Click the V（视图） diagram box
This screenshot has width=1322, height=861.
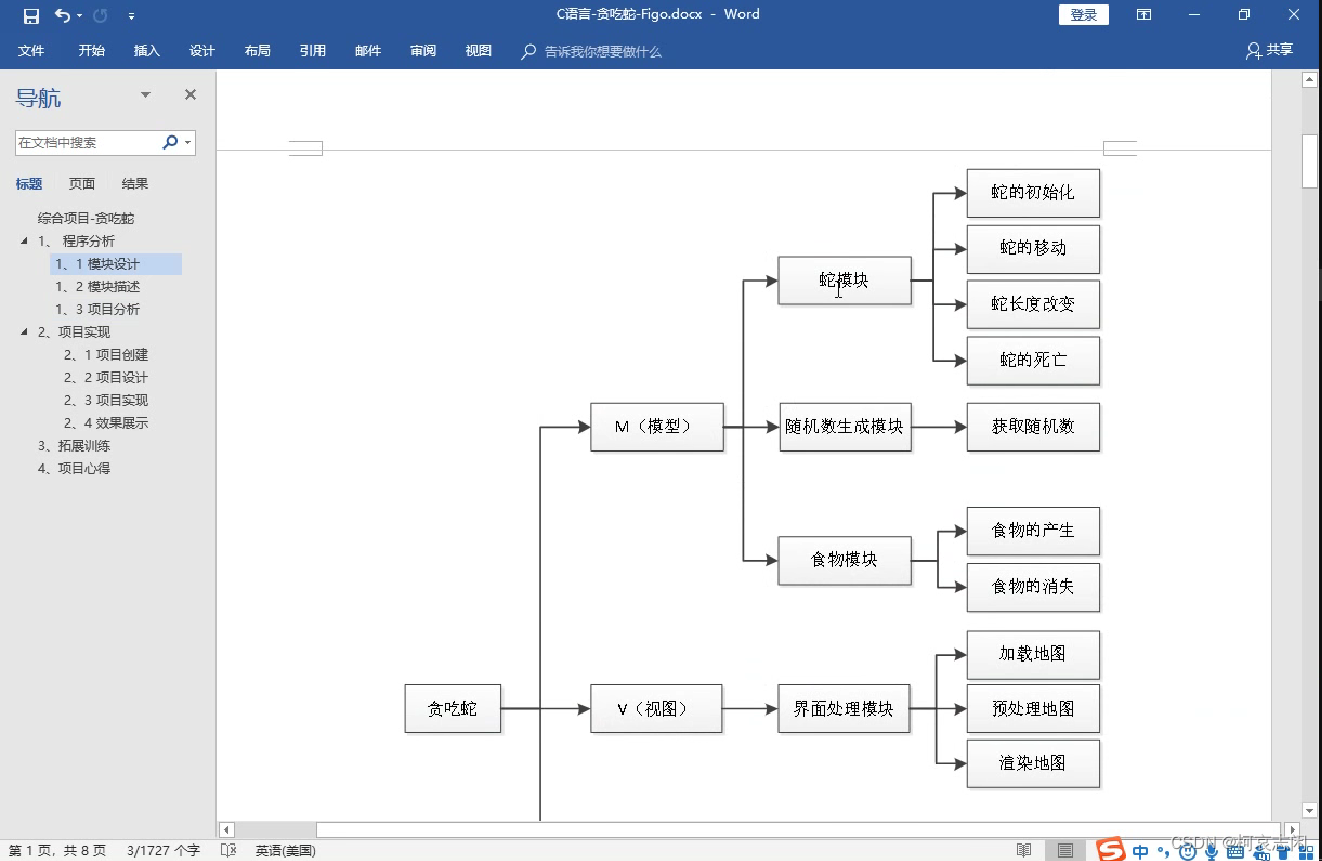(656, 709)
